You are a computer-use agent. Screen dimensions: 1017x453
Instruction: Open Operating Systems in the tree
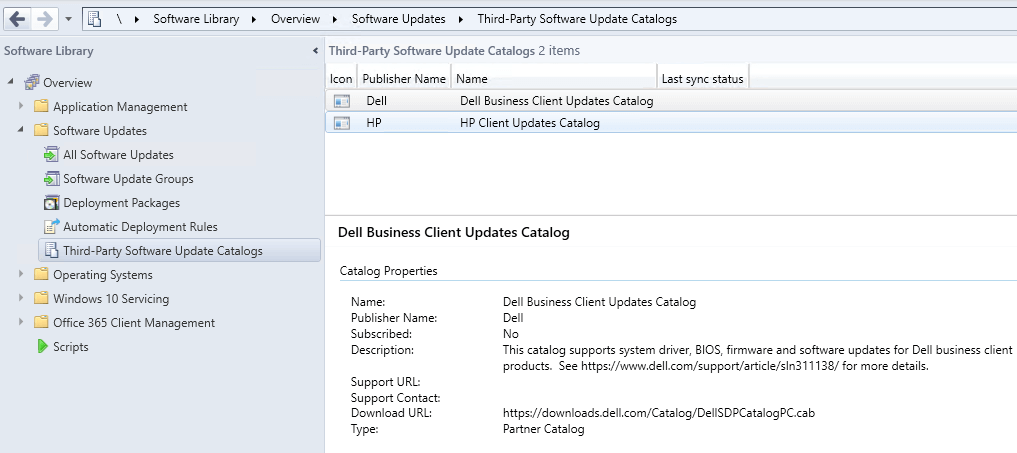102,275
